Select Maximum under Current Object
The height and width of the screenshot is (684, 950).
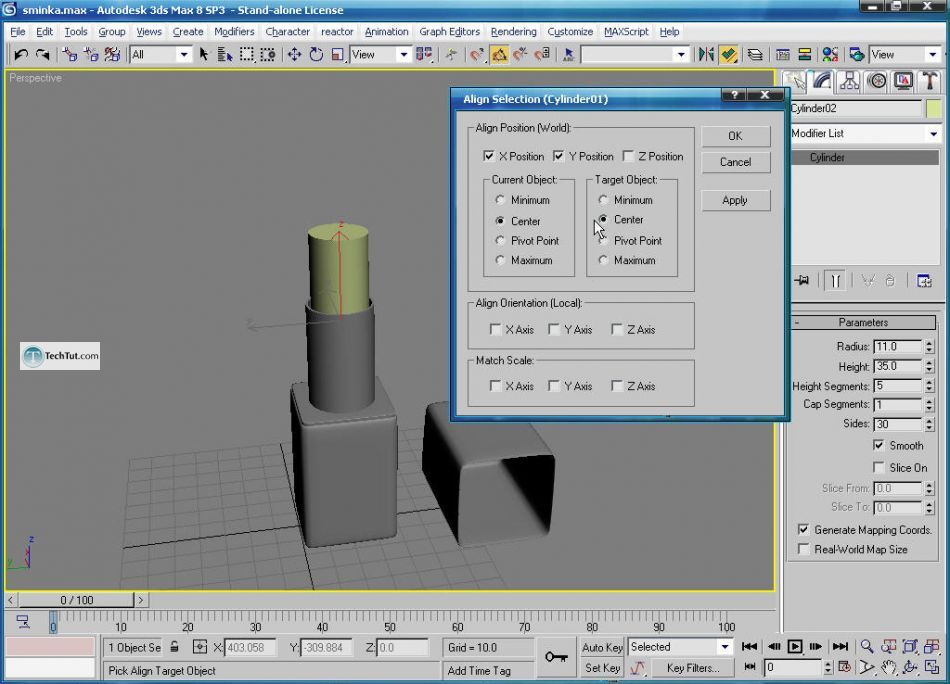coord(500,260)
